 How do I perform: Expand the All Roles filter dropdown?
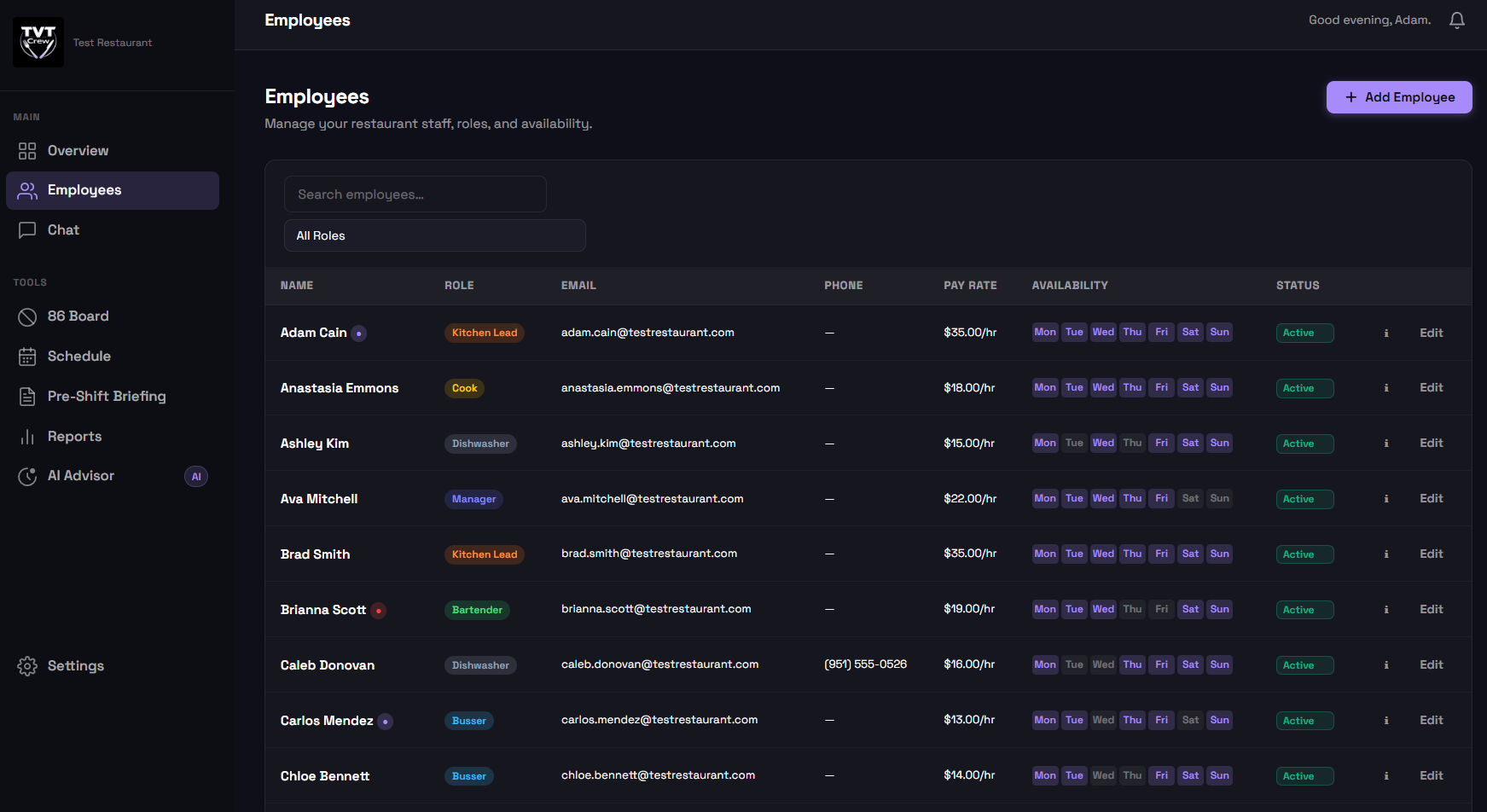pos(434,235)
